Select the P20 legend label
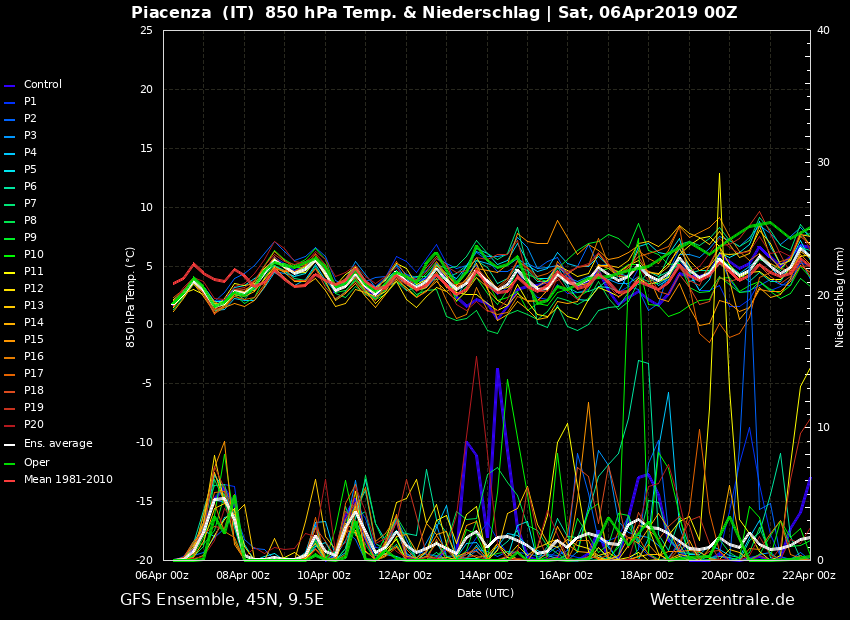This screenshot has width=850, height=620. tap(33, 425)
